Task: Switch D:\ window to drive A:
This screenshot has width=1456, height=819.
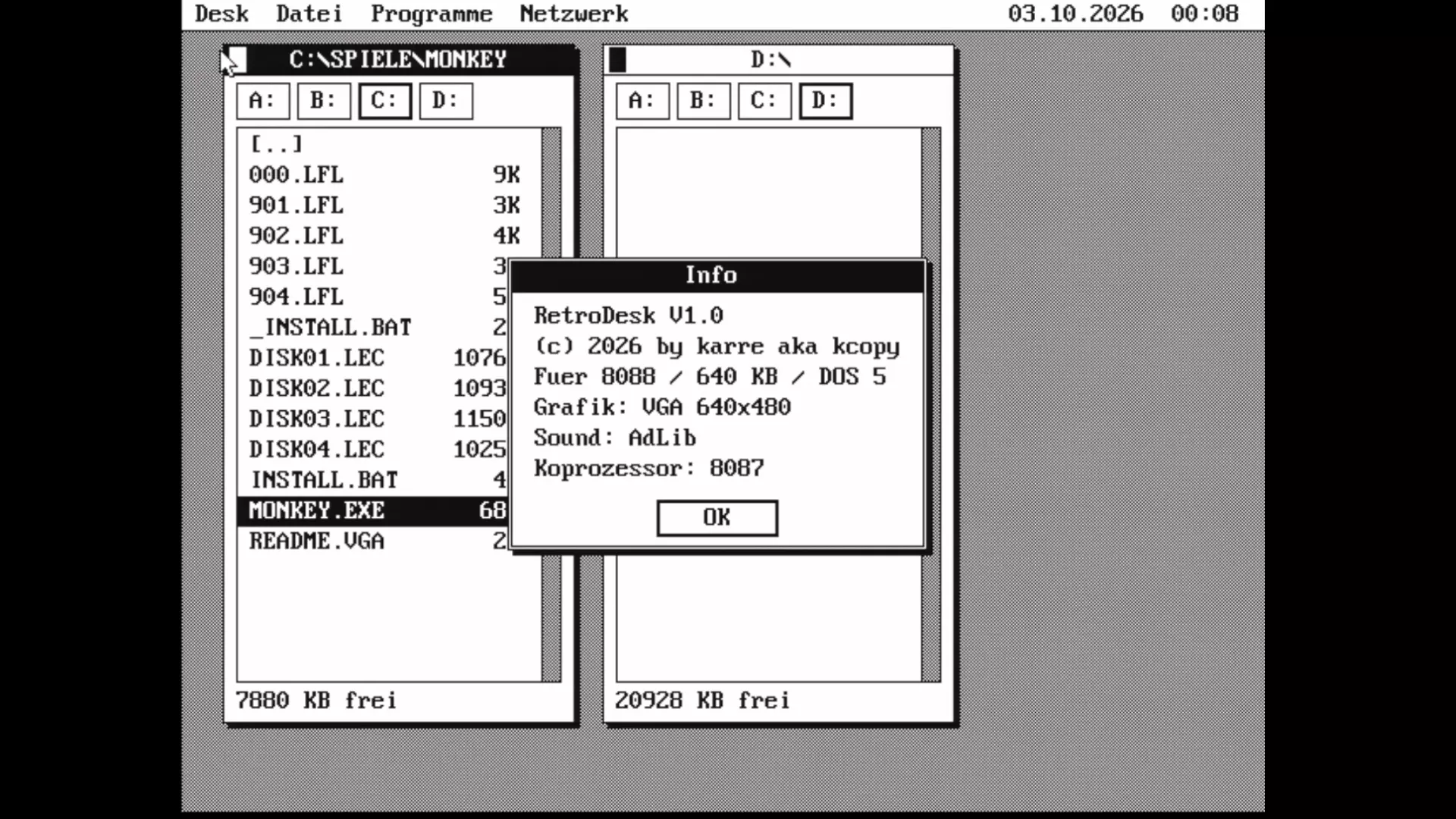Action: point(642,101)
